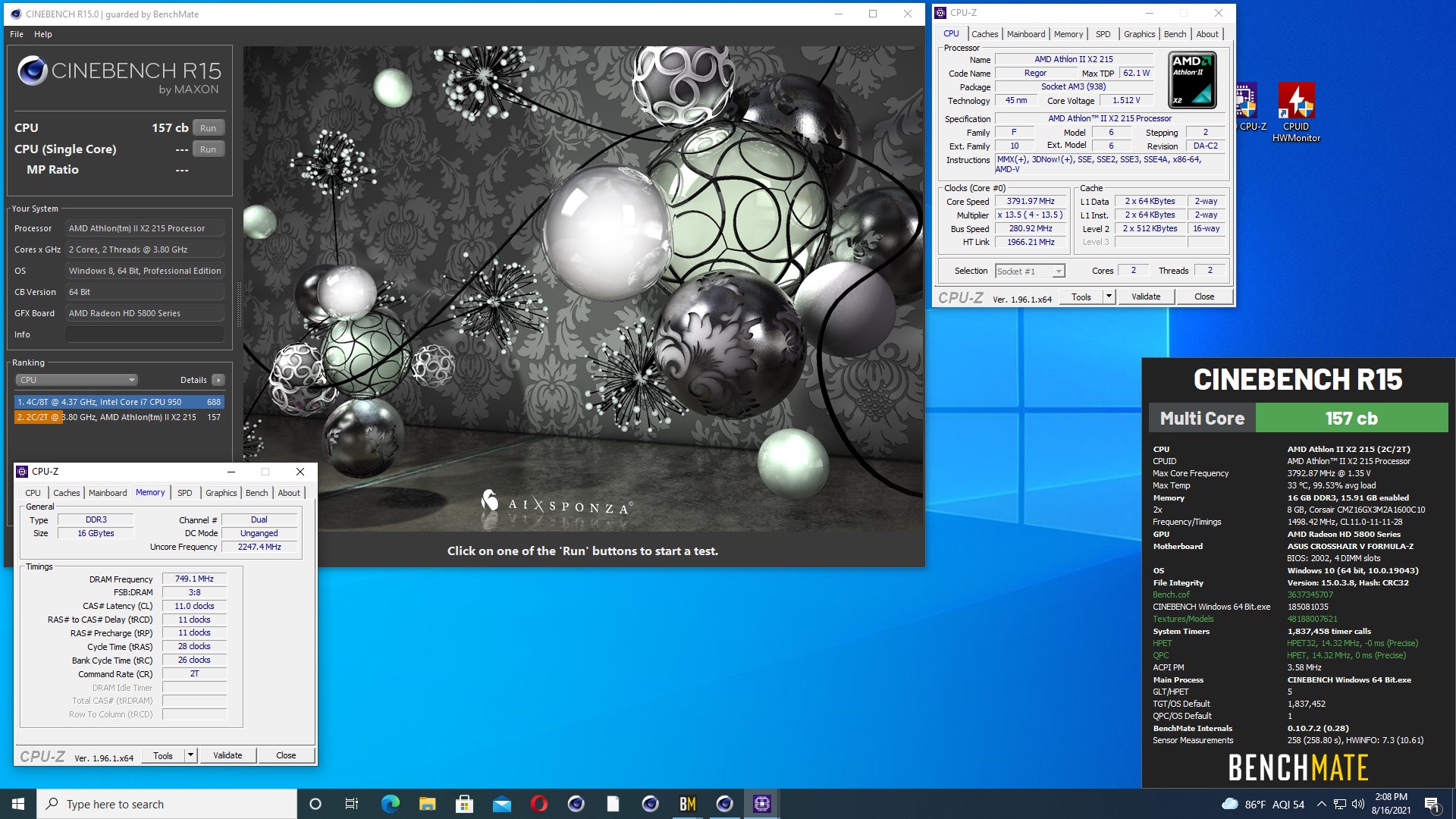Open Bench tab in top CPU-Z window
This screenshot has width=1456, height=819.
[1175, 34]
